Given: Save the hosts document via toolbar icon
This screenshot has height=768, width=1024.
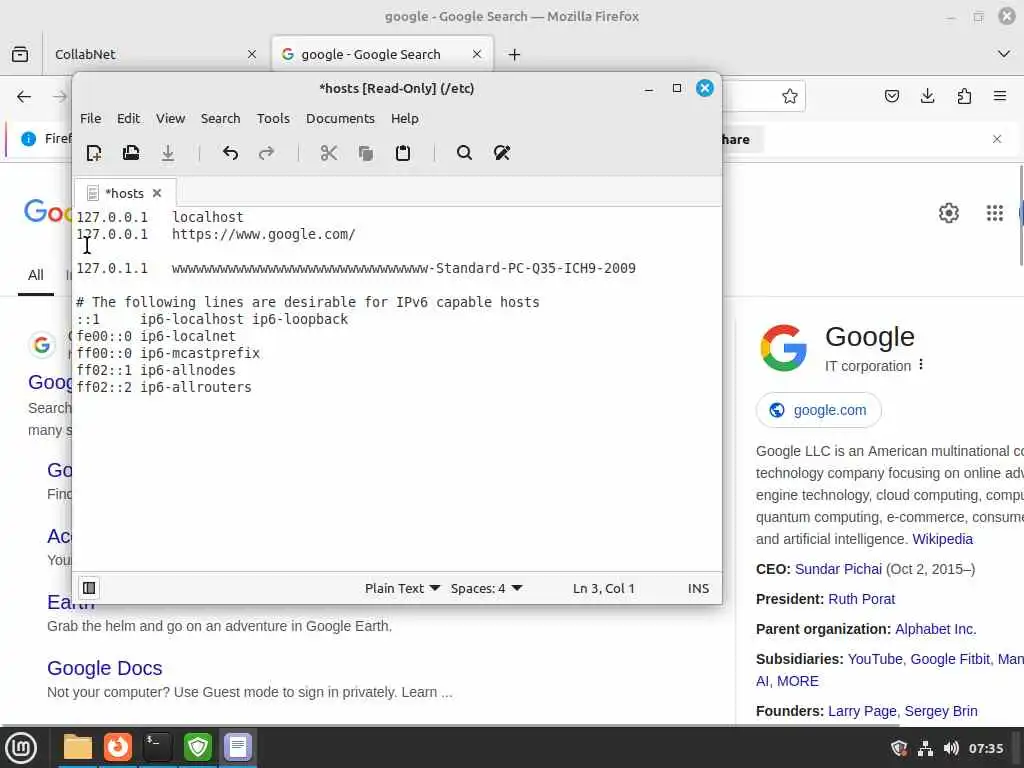Looking at the screenshot, I should coord(168,153).
